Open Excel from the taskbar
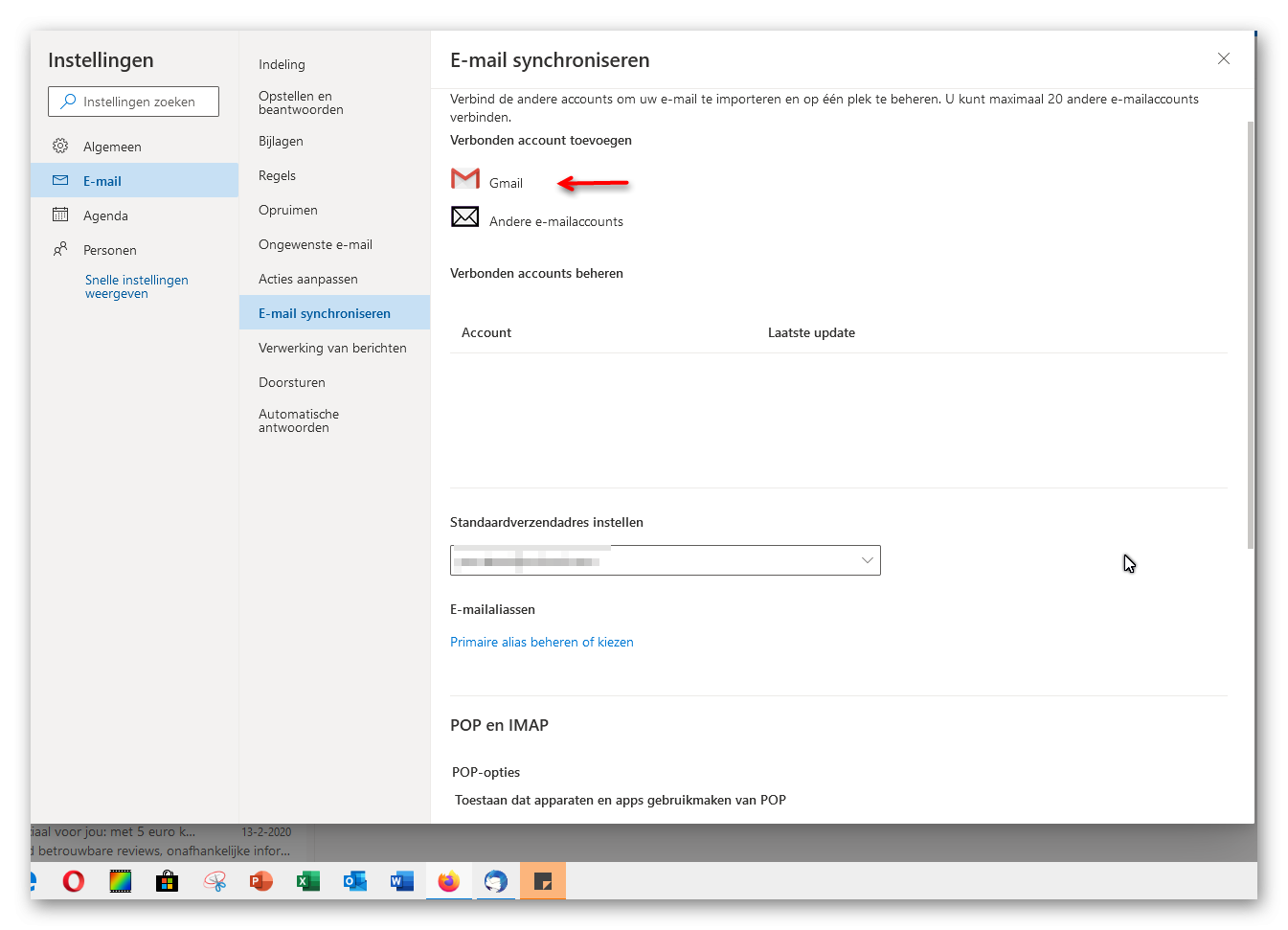 point(308,881)
